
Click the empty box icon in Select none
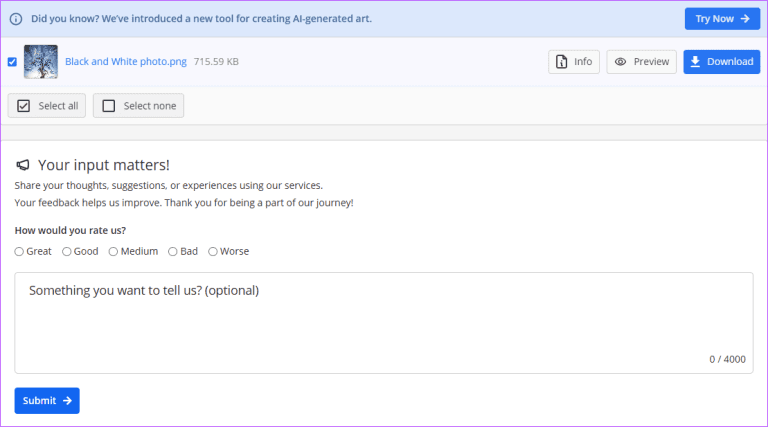(x=109, y=106)
